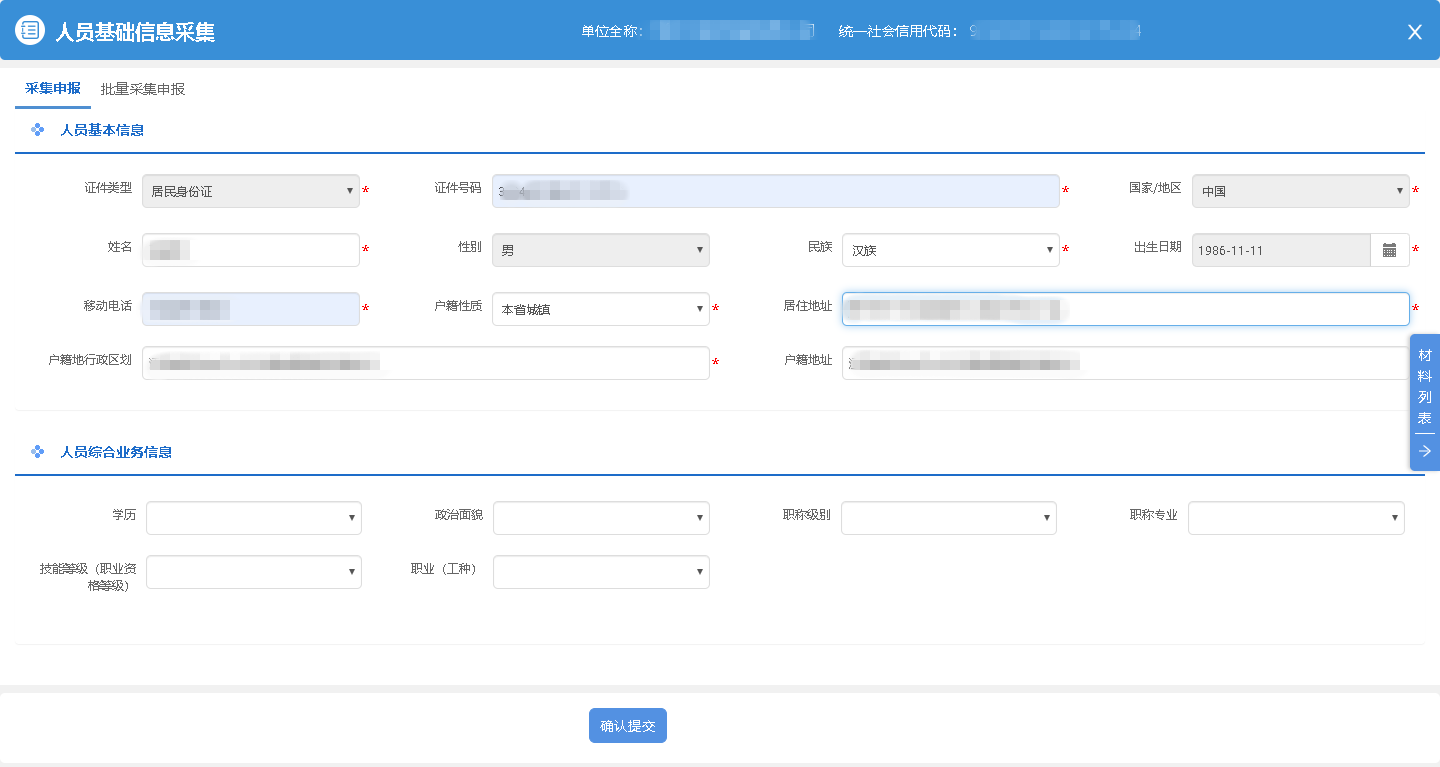Focus the 移动电话 input field
The image size is (1440, 767).
250,309
